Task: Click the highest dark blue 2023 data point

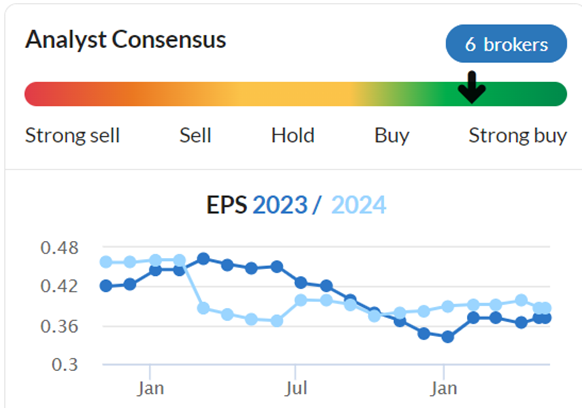Action: [x=203, y=258]
